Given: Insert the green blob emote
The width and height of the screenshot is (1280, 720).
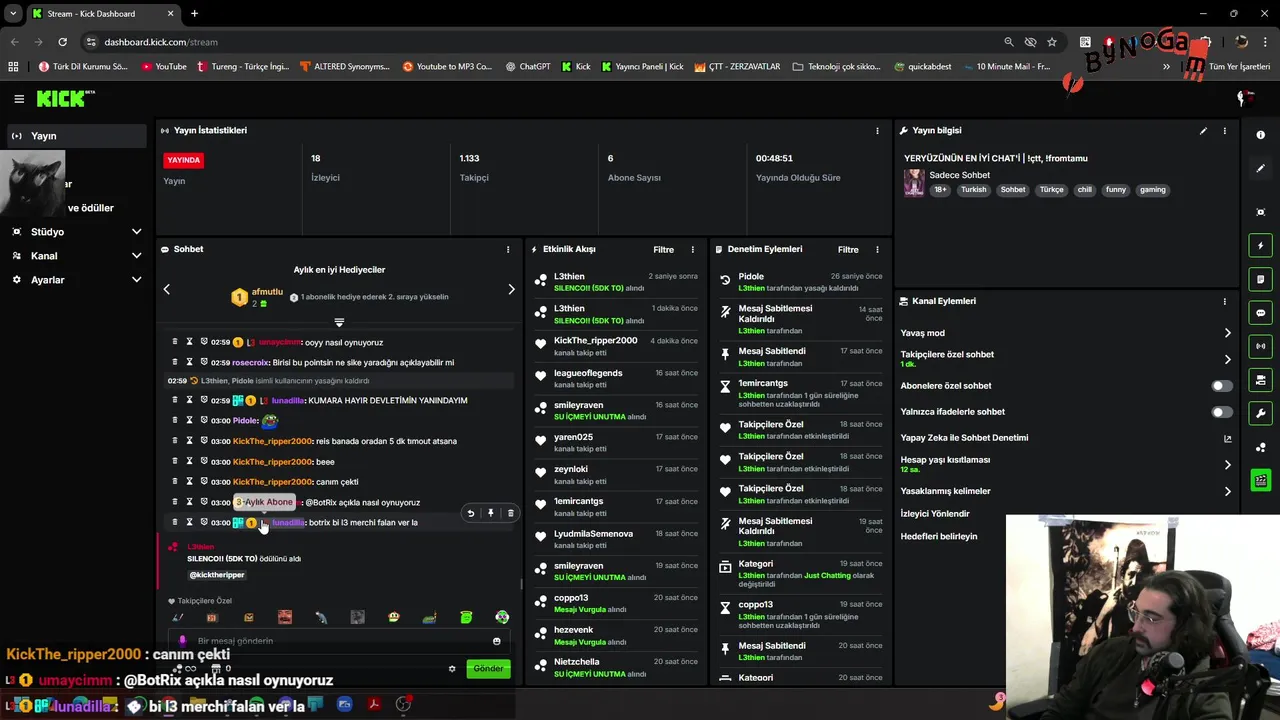Looking at the screenshot, I should (x=466, y=617).
